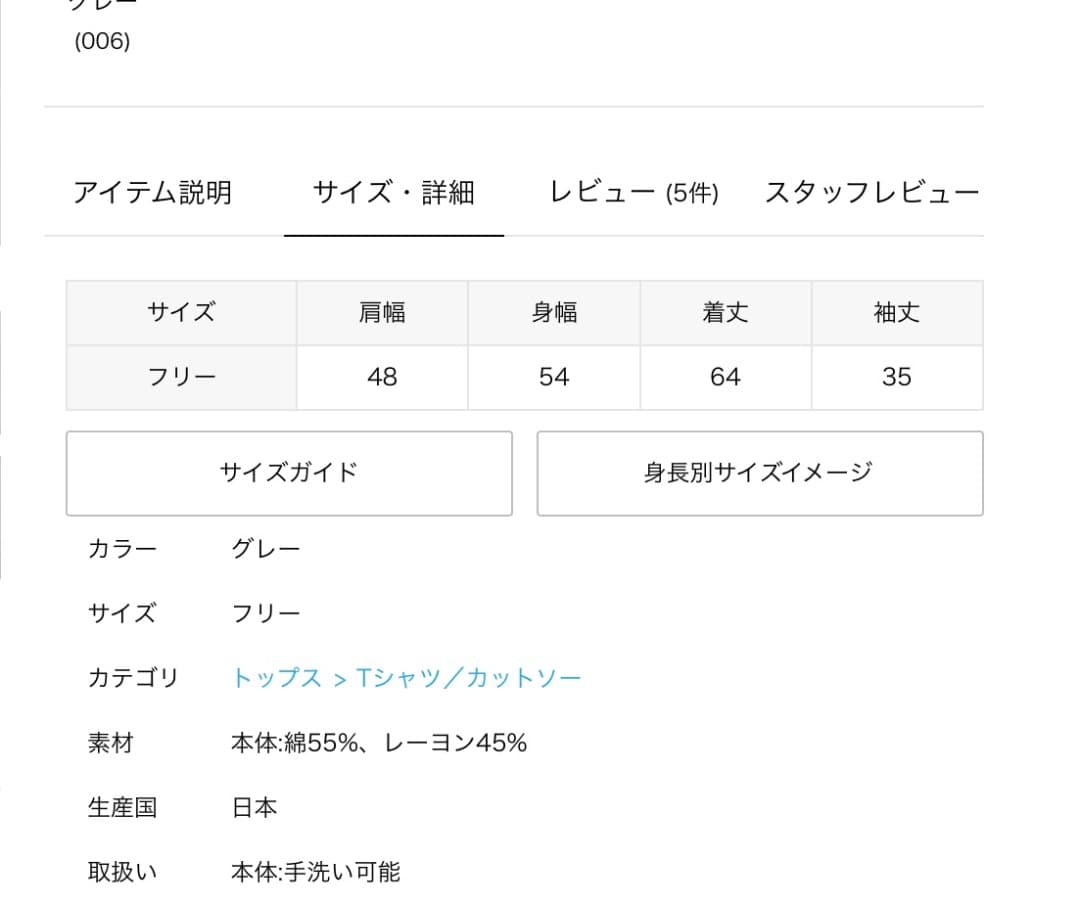The width and height of the screenshot is (1080, 905).
Task: Follow the トップス category link
Action: (x=277, y=678)
